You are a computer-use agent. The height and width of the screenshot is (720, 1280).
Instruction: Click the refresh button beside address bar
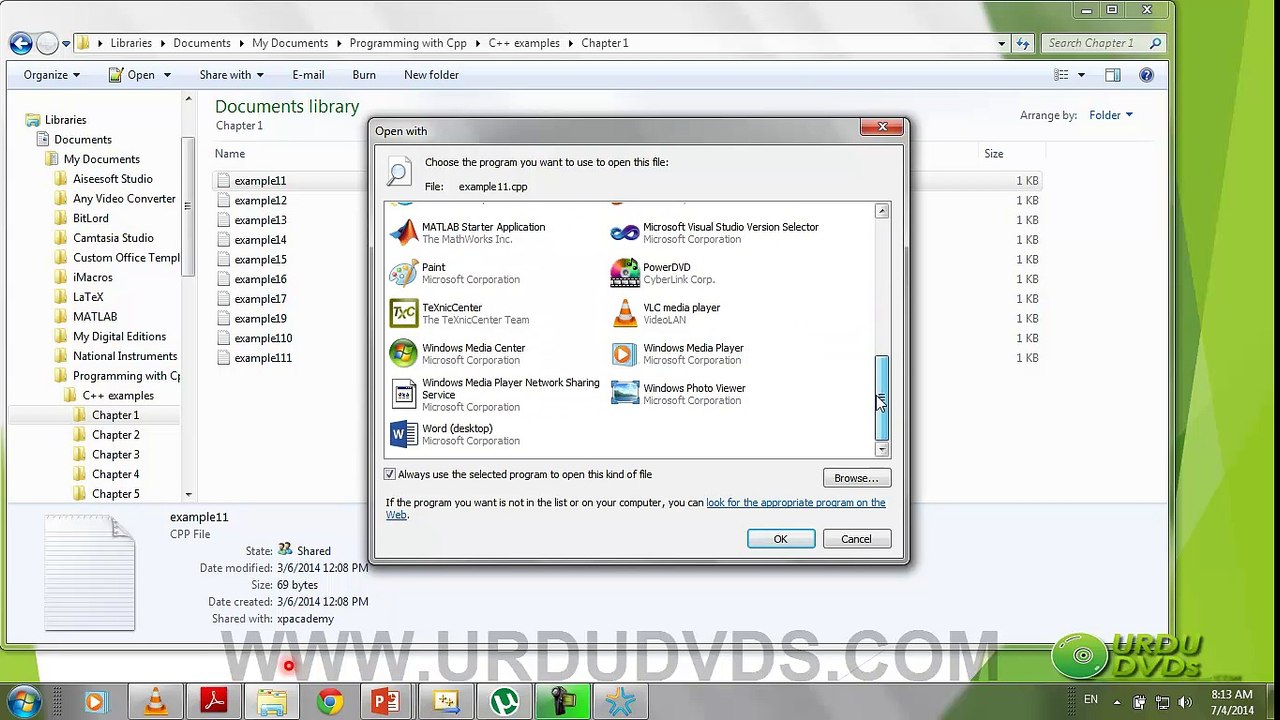click(1022, 43)
